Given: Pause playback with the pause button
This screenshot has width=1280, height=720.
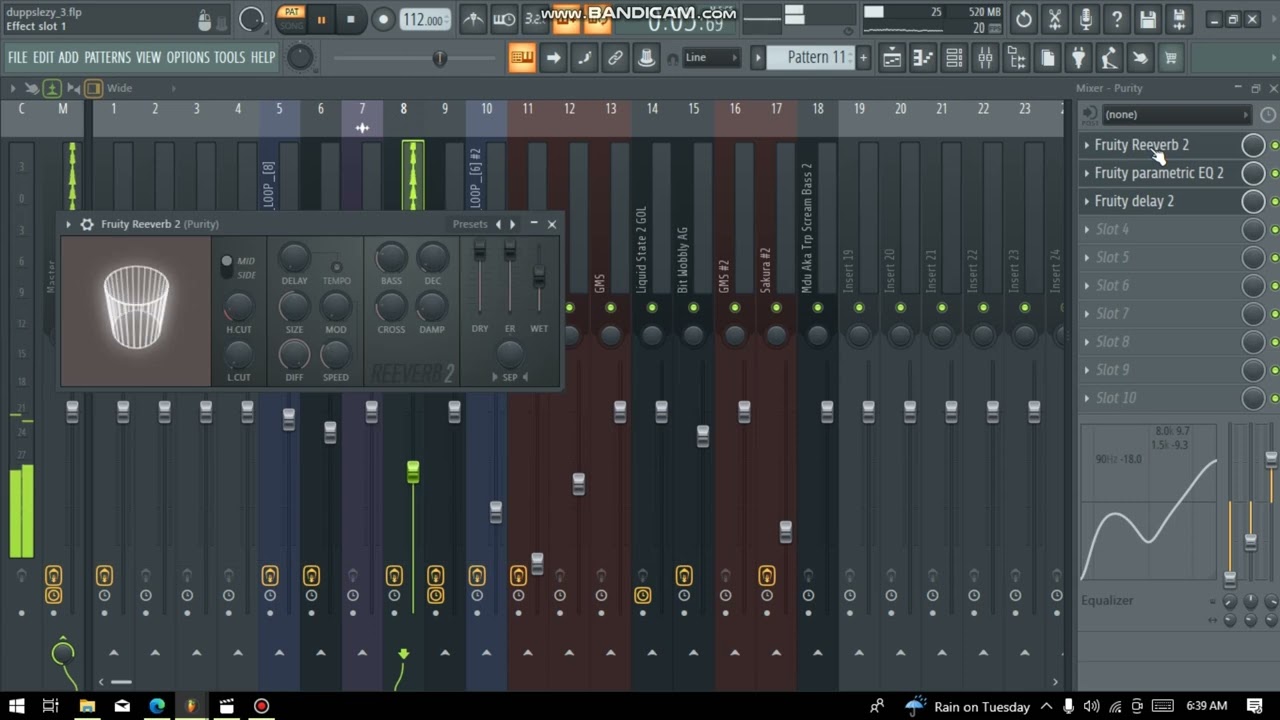Looking at the screenshot, I should tap(321, 19).
